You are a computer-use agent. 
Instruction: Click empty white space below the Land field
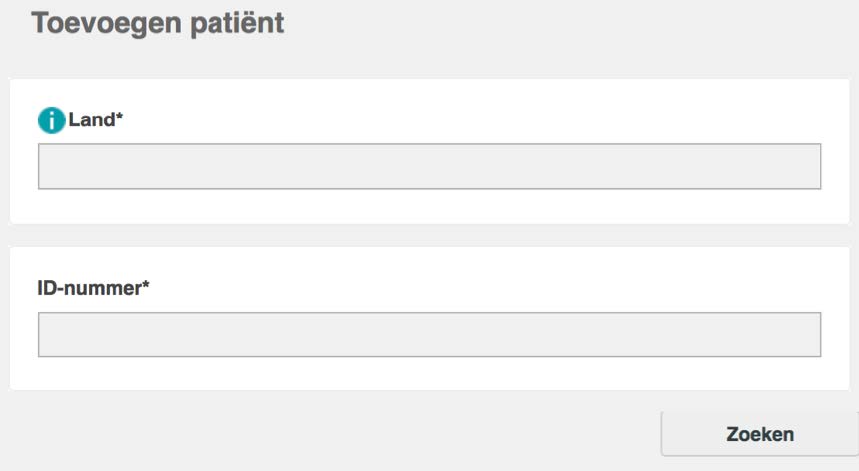point(430,207)
